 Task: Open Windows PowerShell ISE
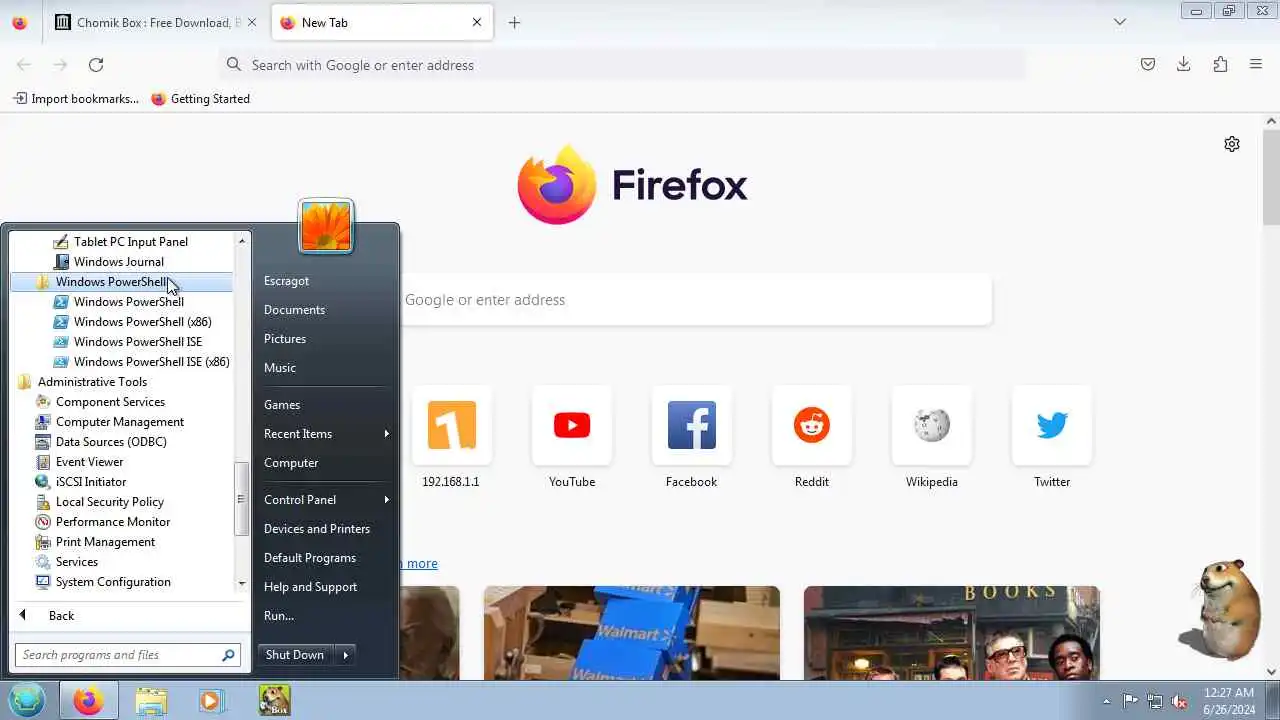pyautogui.click(x=137, y=342)
